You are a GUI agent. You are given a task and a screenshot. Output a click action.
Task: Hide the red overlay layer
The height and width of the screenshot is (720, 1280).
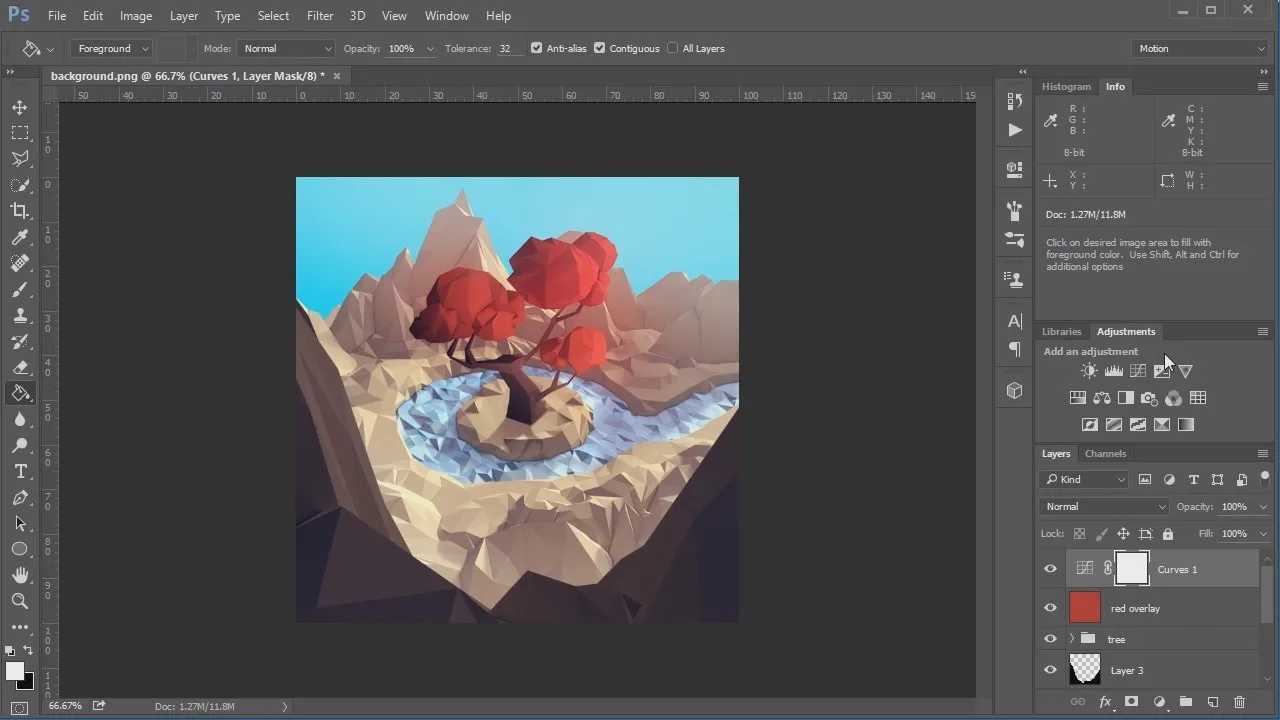pyautogui.click(x=1050, y=608)
